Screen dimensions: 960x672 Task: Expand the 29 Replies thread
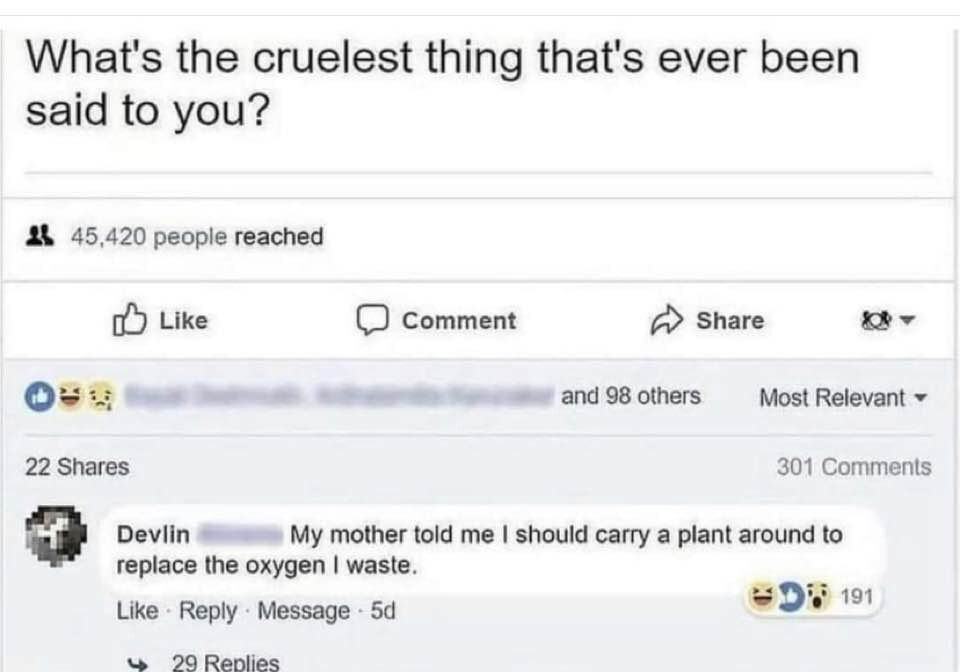(x=225, y=662)
